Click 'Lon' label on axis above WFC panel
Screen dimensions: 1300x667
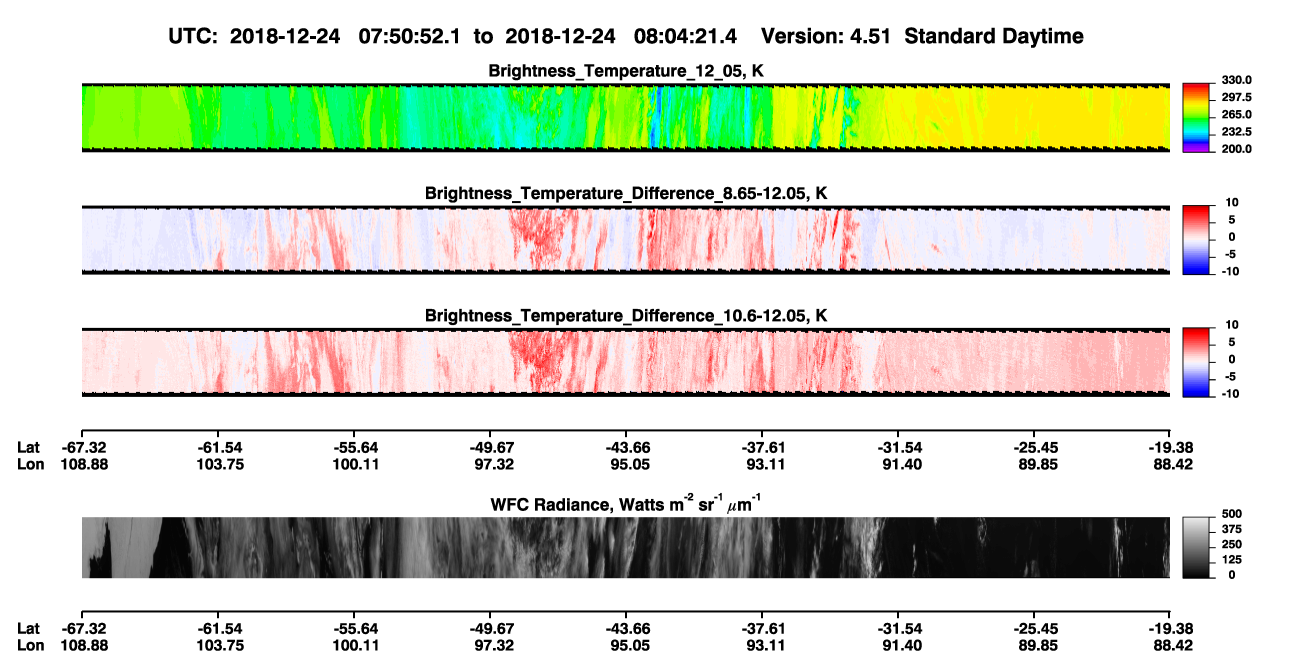click(30, 464)
